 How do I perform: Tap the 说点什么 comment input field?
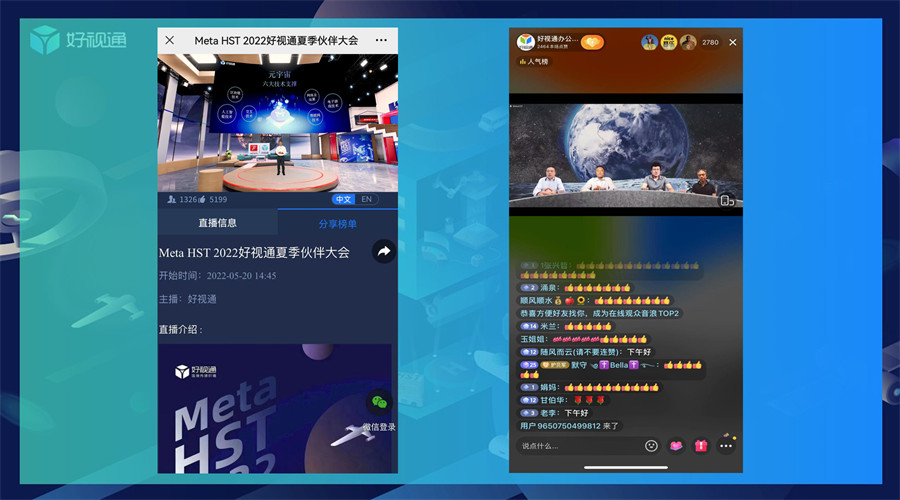(x=579, y=446)
